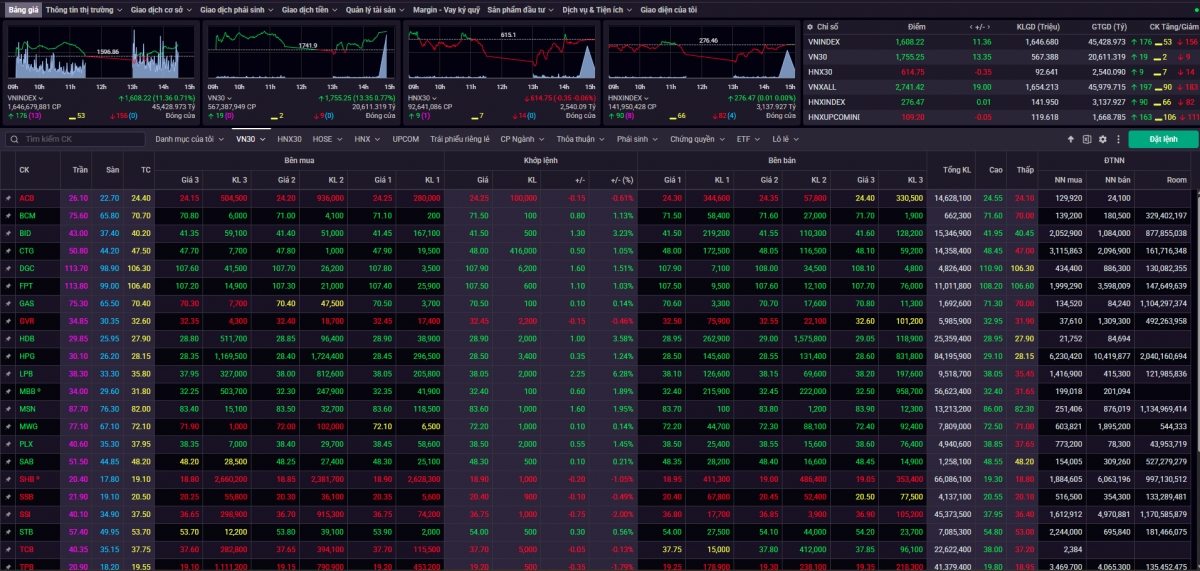Open the Chứng quyền dropdown

click(x=697, y=139)
